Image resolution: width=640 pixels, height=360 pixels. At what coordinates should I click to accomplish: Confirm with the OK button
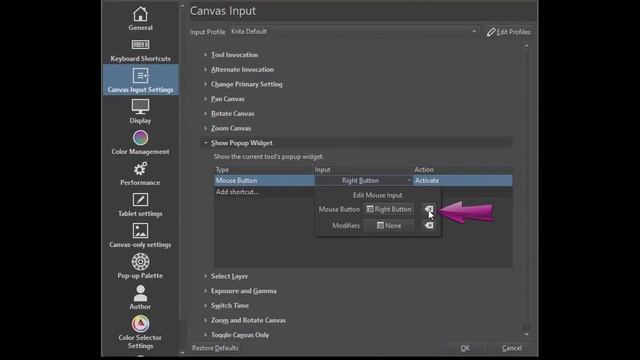click(x=465, y=348)
